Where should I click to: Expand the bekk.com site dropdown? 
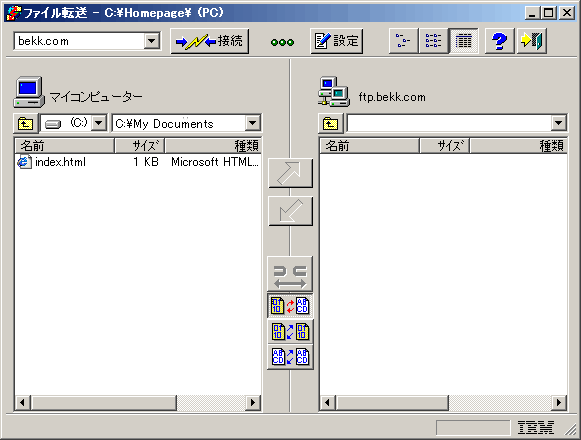pos(152,41)
